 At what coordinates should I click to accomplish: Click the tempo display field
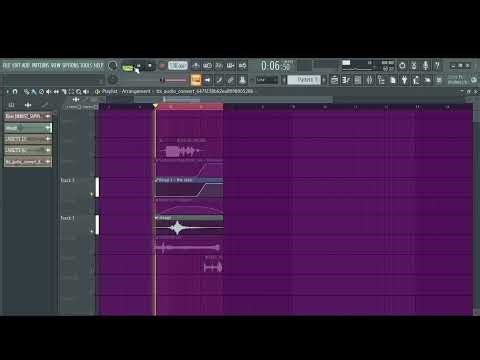click(x=178, y=65)
